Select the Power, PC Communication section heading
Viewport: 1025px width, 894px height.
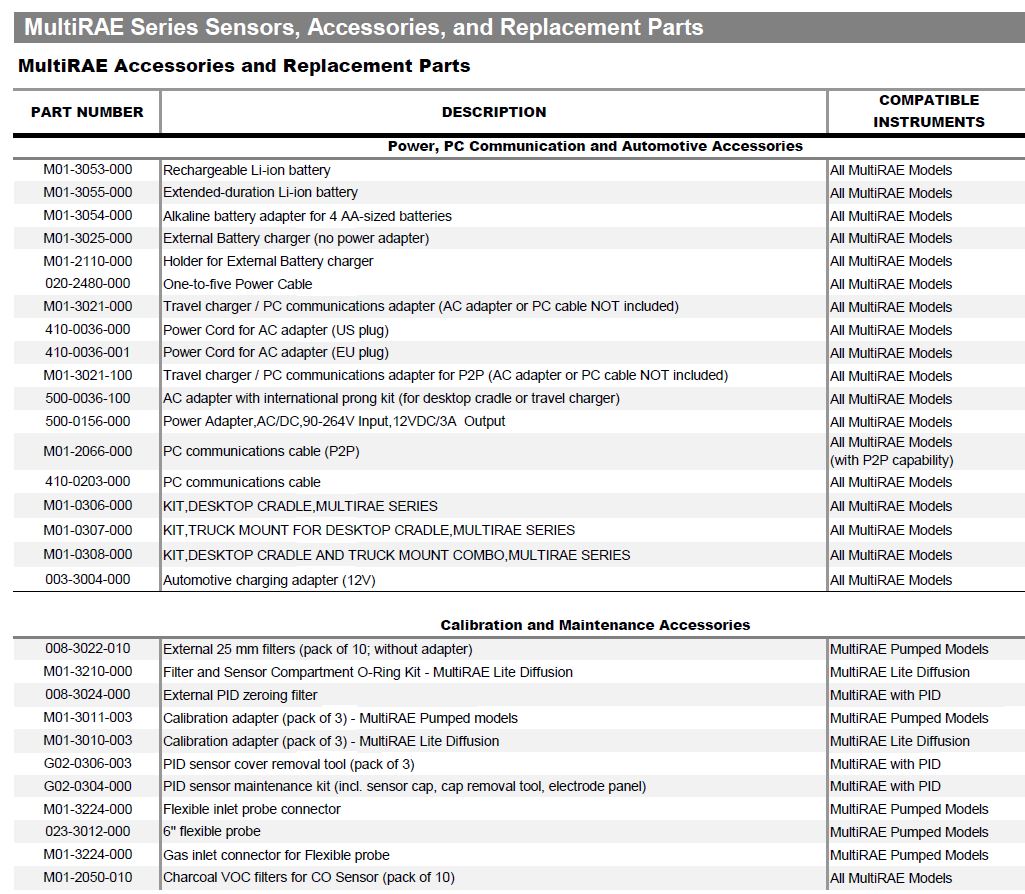pos(593,145)
